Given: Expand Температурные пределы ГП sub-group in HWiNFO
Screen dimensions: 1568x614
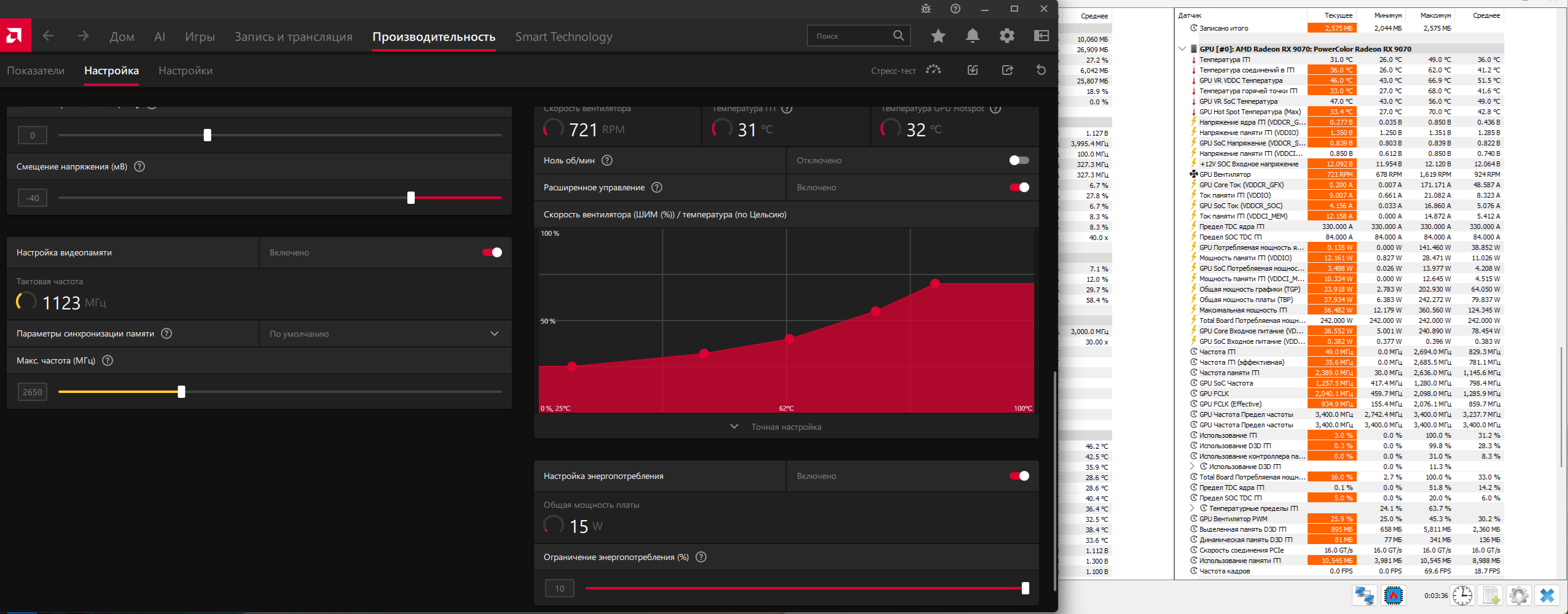Looking at the screenshot, I should point(1193,508).
